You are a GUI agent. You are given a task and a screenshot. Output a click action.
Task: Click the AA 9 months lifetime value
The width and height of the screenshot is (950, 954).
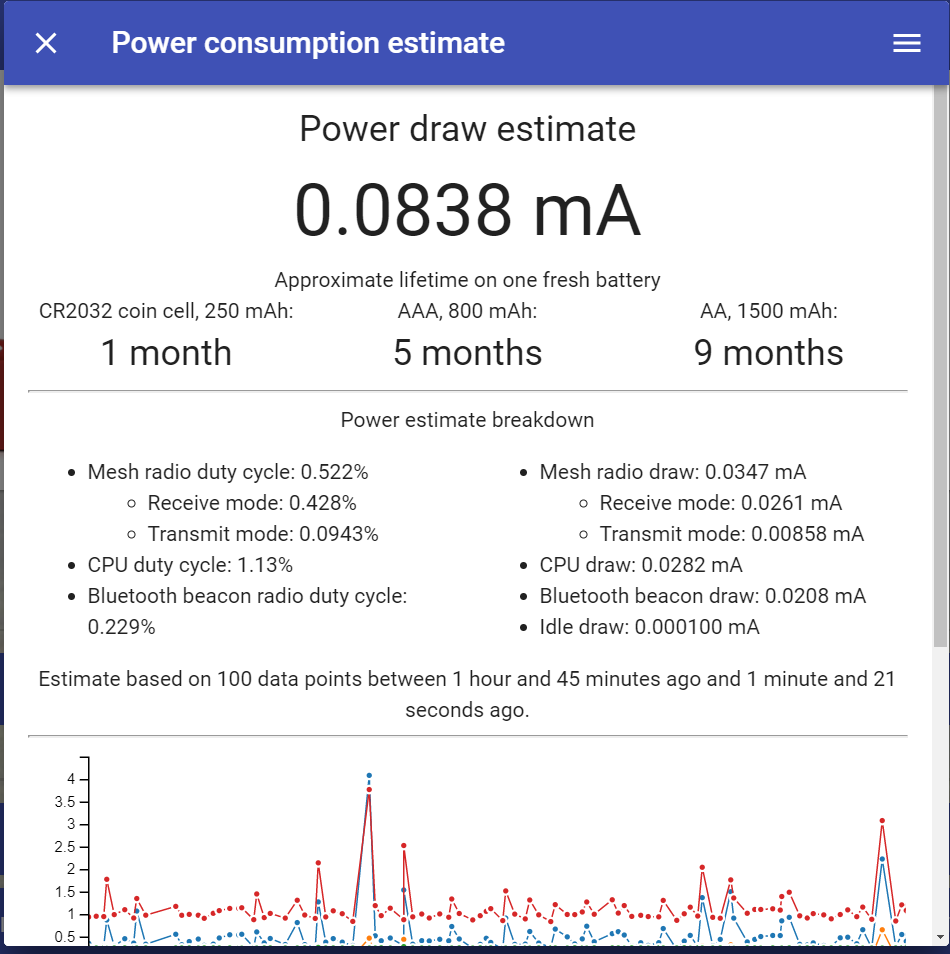point(769,352)
